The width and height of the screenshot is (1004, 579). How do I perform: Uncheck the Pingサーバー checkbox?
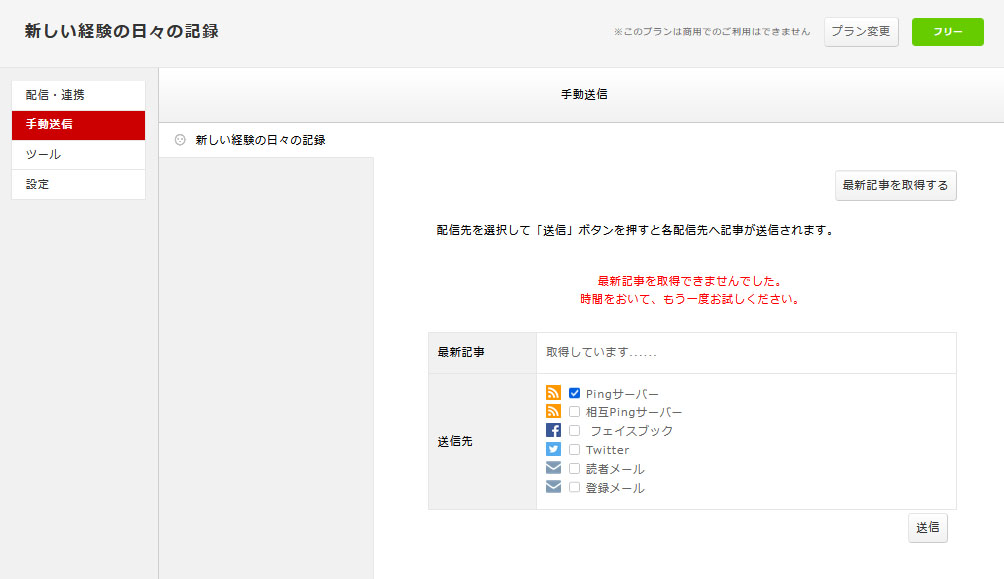click(574, 393)
